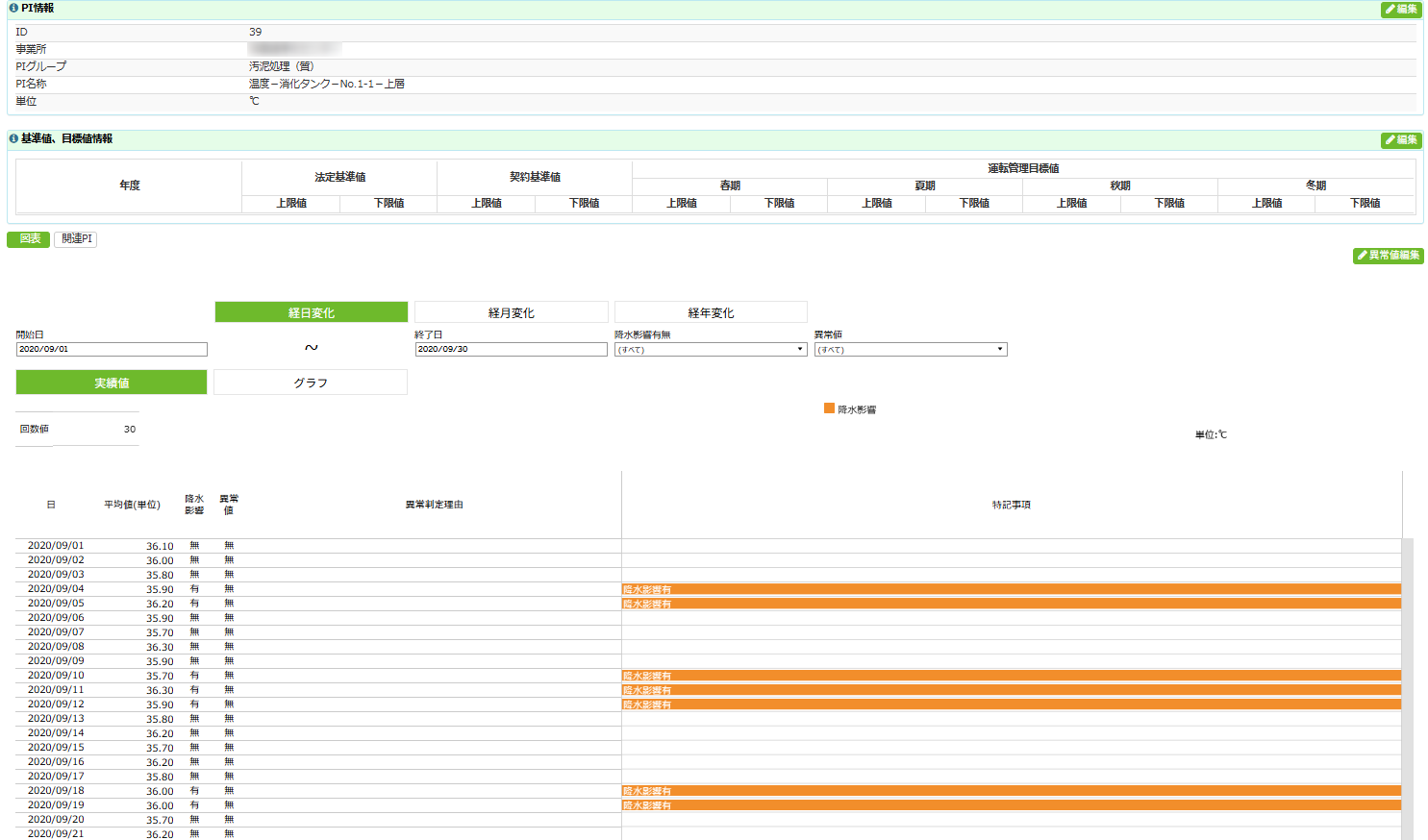Image resolution: width=1428 pixels, height=840 pixels.
Task: Switch to the 関連PI tab
Action: [76, 238]
